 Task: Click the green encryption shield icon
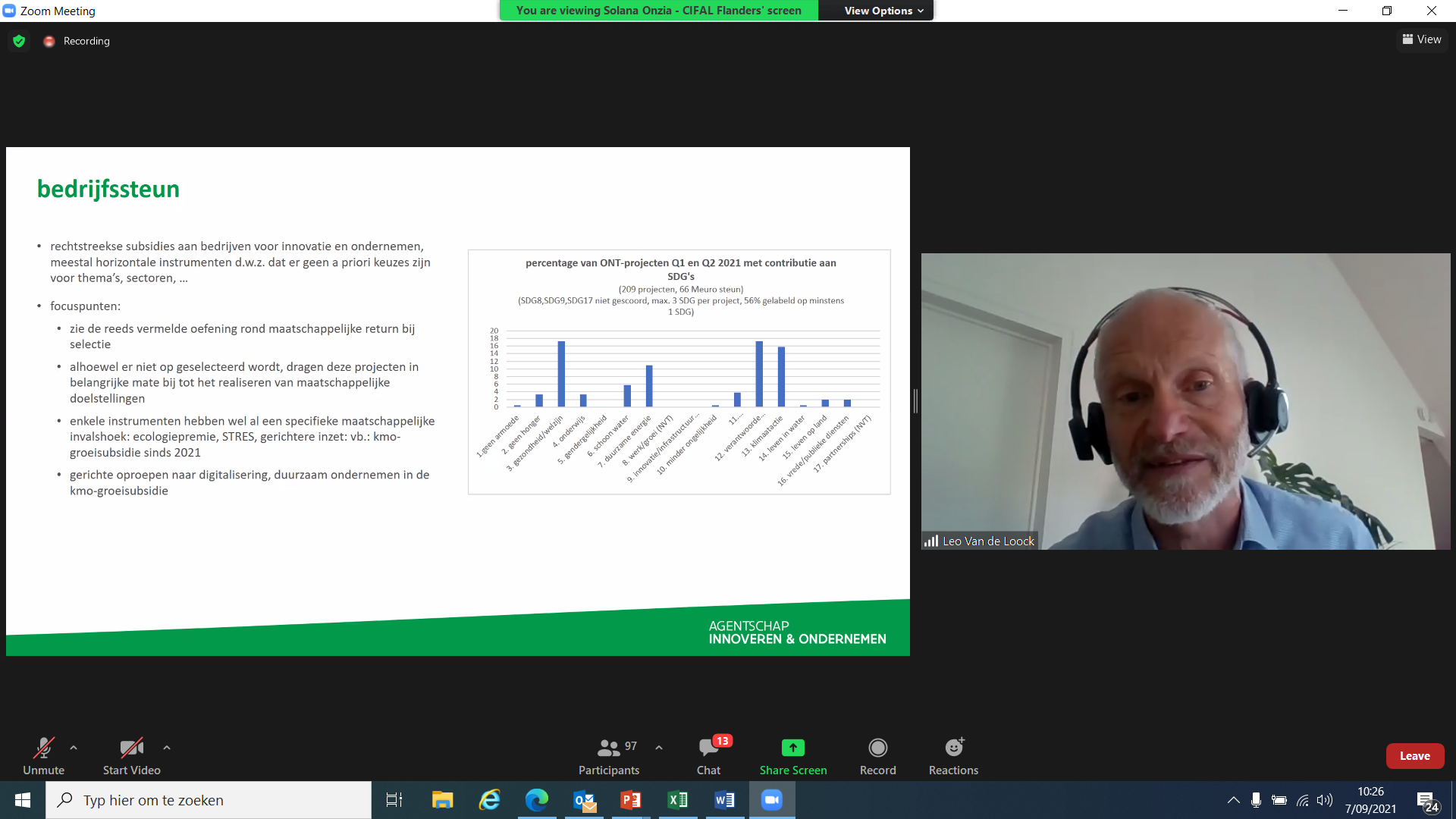[x=19, y=41]
